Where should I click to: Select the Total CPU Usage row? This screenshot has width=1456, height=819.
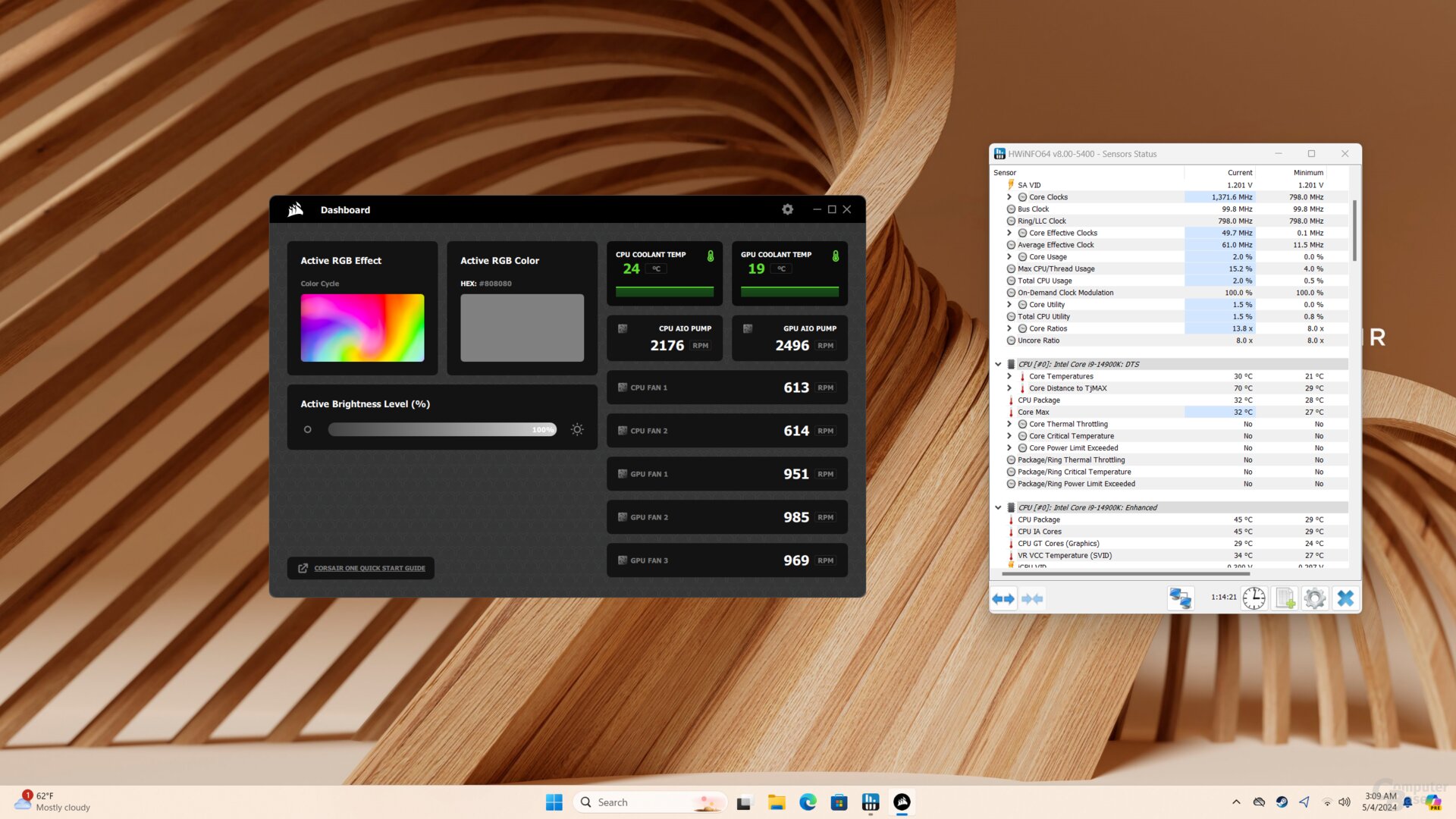click(x=1169, y=281)
